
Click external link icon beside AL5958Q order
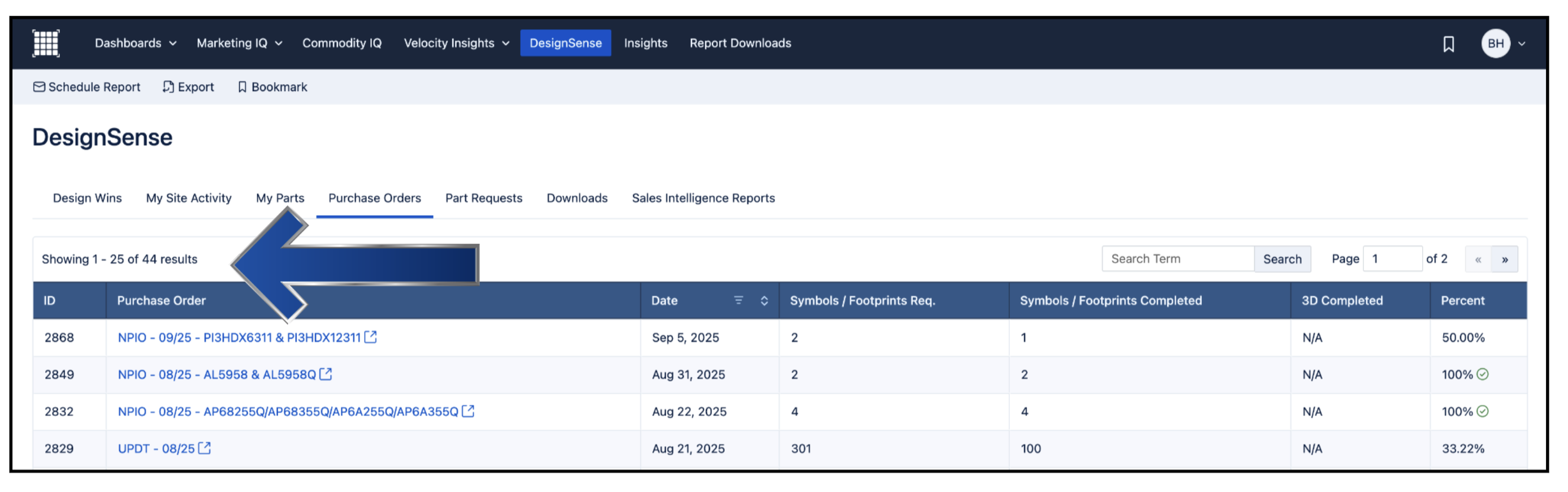click(326, 374)
